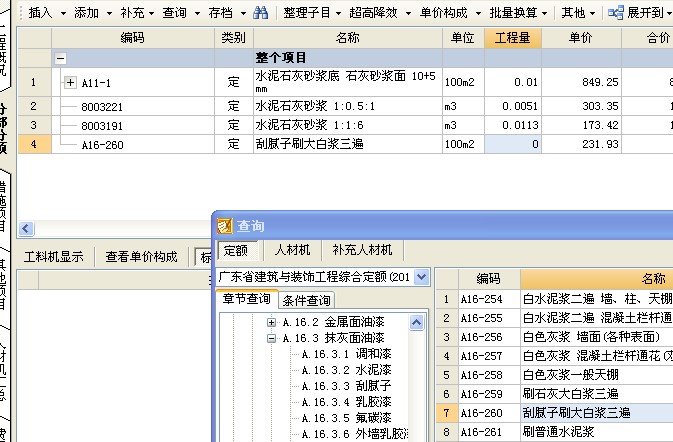Switch to the 条件查询 tab
673x442 pixels.
pos(306,300)
